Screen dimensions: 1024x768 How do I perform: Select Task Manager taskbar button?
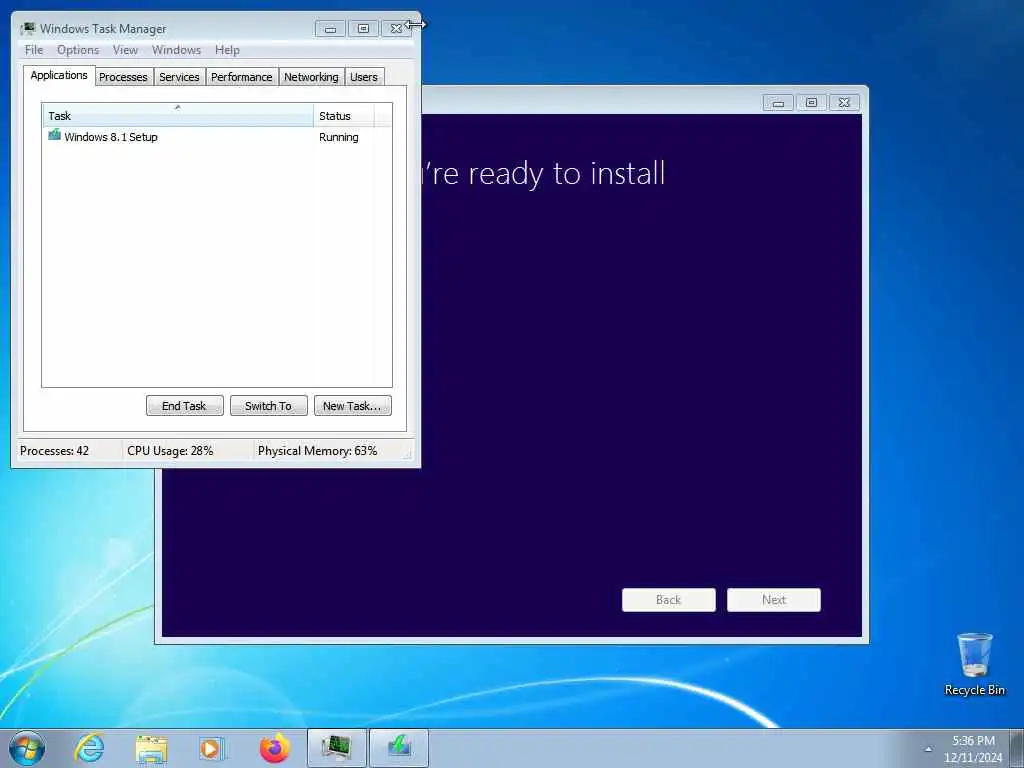[336, 748]
